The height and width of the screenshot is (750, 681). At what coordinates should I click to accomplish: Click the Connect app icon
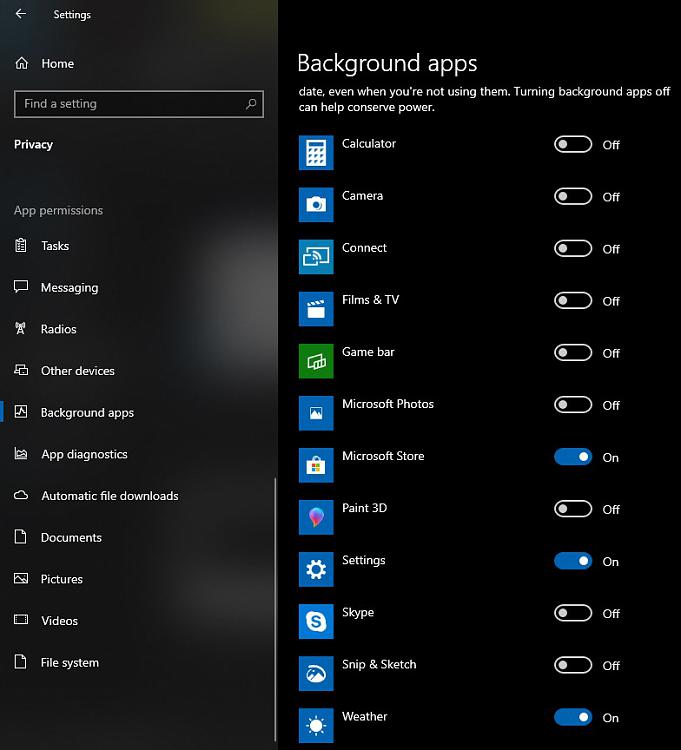[x=316, y=257]
